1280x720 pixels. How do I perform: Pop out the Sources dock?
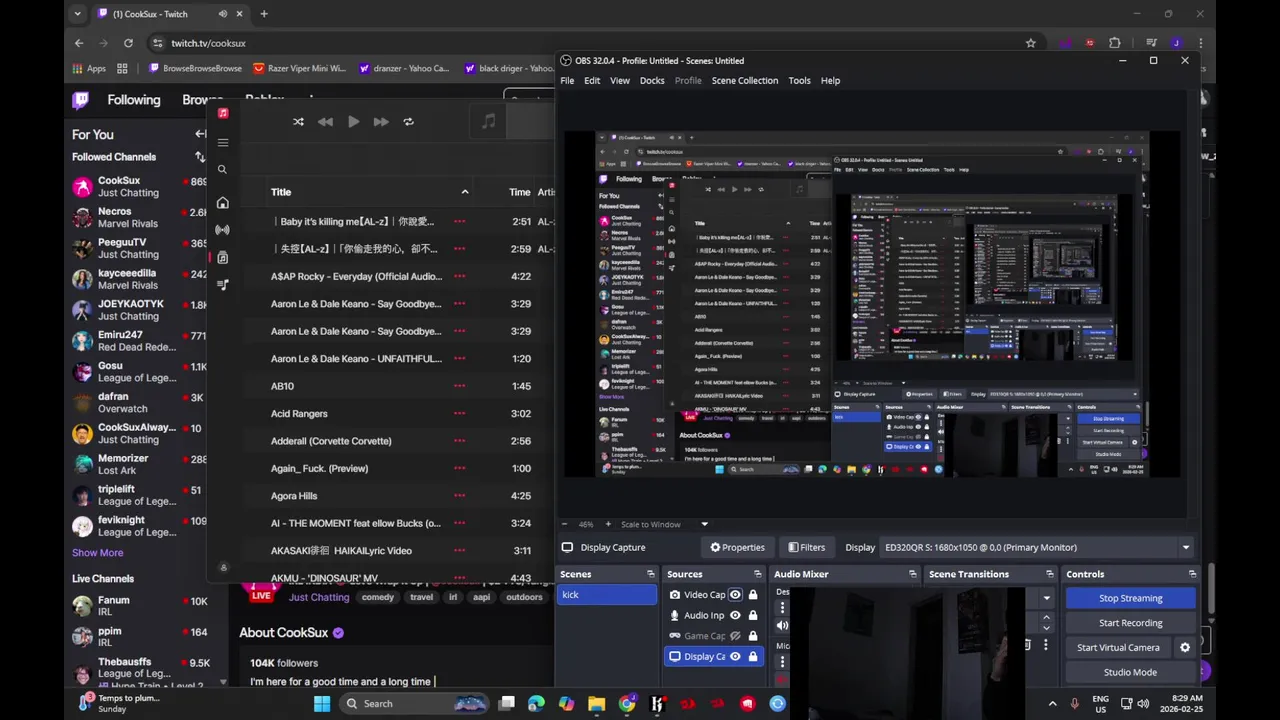pyautogui.click(x=758, y=574)
